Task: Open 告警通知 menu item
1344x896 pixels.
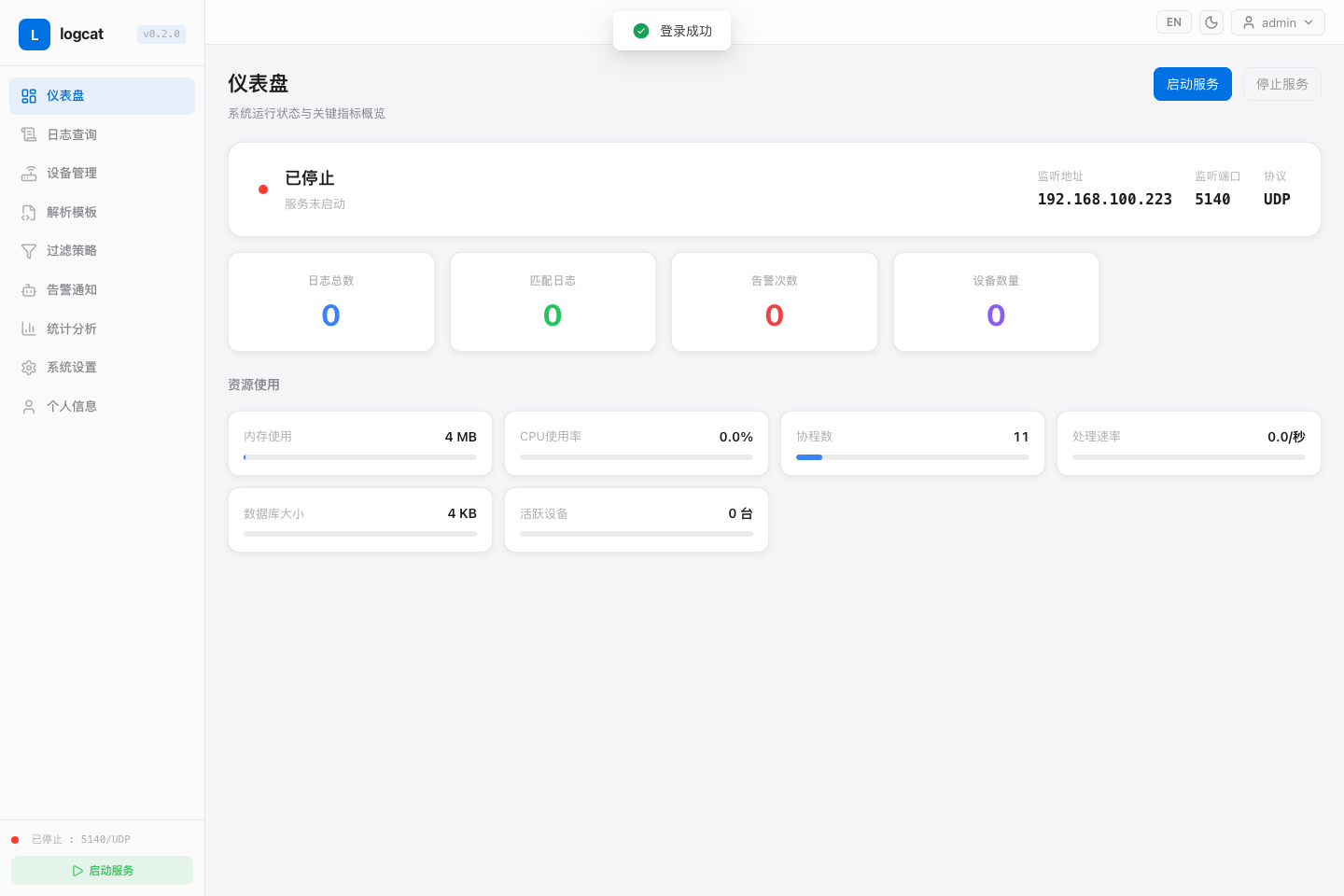Action: 102,290
